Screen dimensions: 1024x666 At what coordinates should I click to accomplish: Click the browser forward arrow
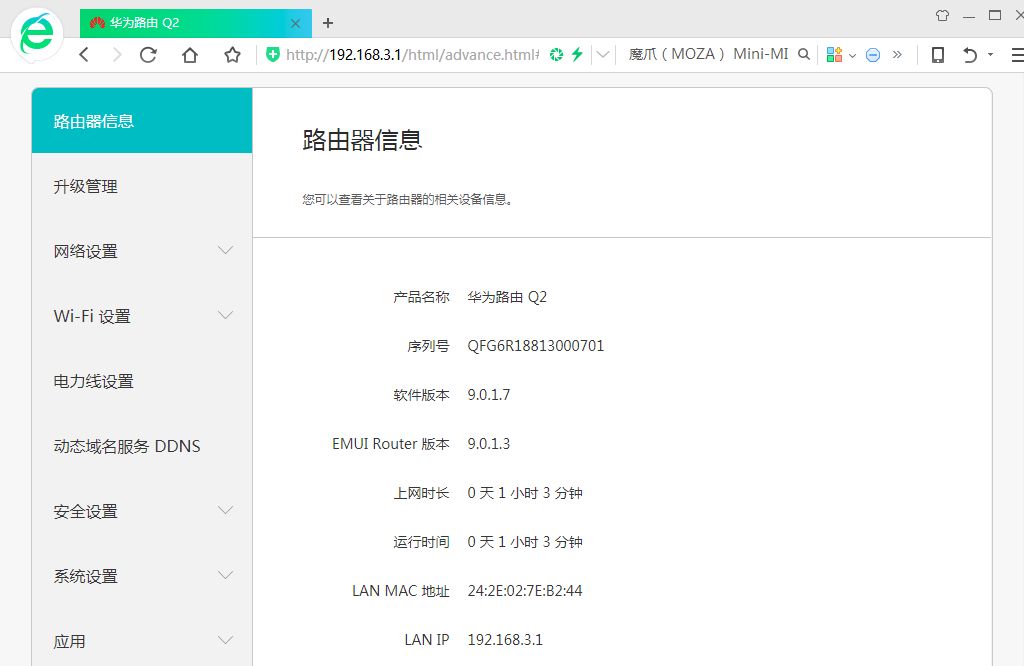(x=117, y=55)
